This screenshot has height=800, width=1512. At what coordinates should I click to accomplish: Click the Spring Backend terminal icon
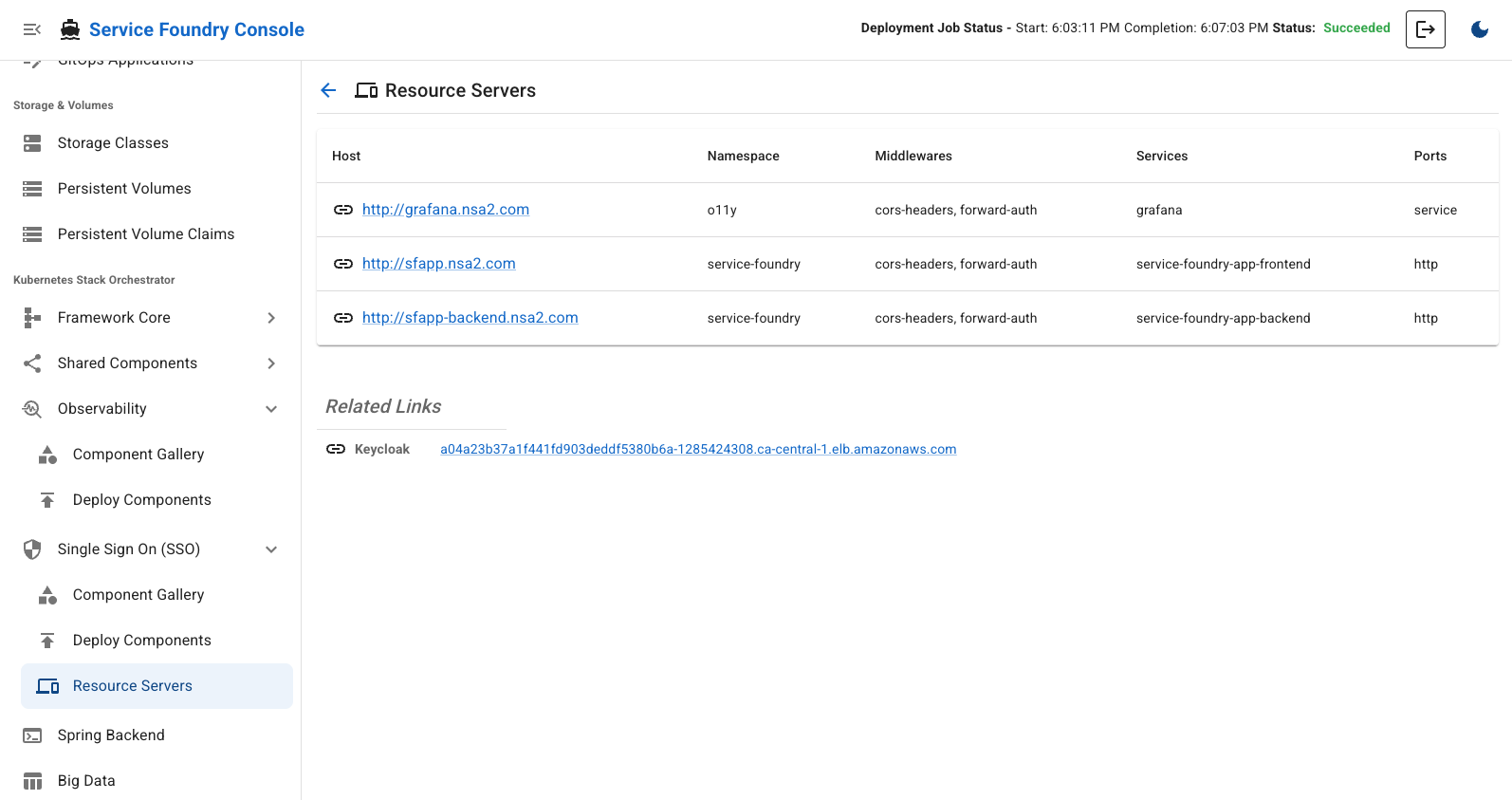click(32, 735)
